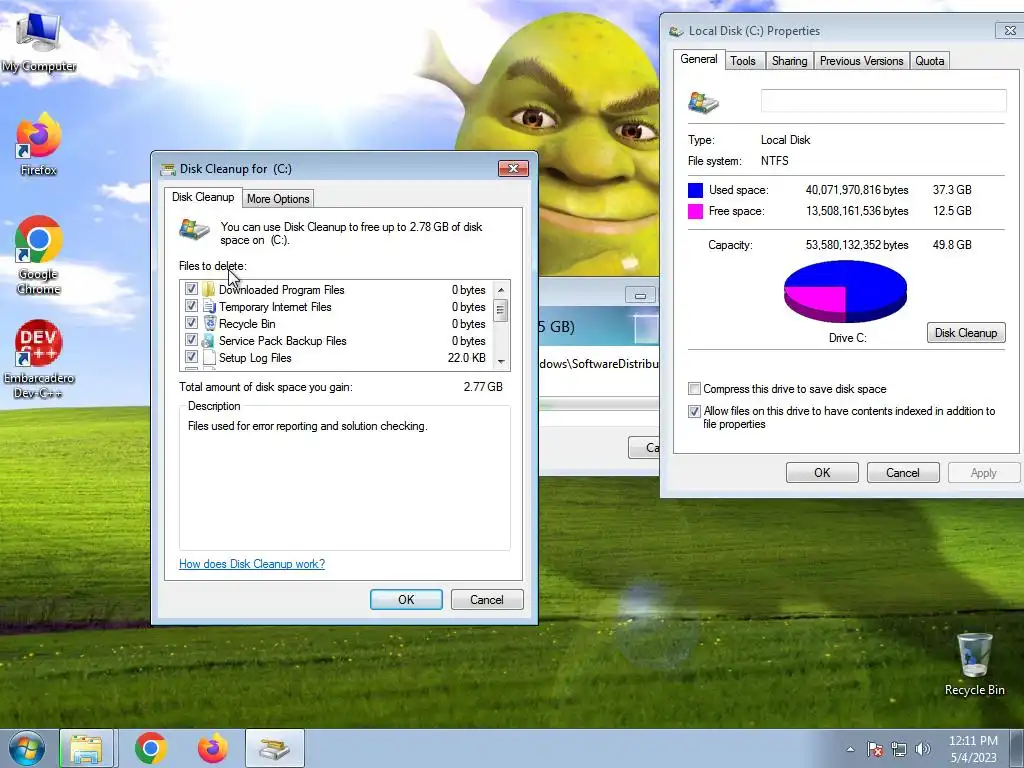Switch to the Tools tab

coord(743,61)
